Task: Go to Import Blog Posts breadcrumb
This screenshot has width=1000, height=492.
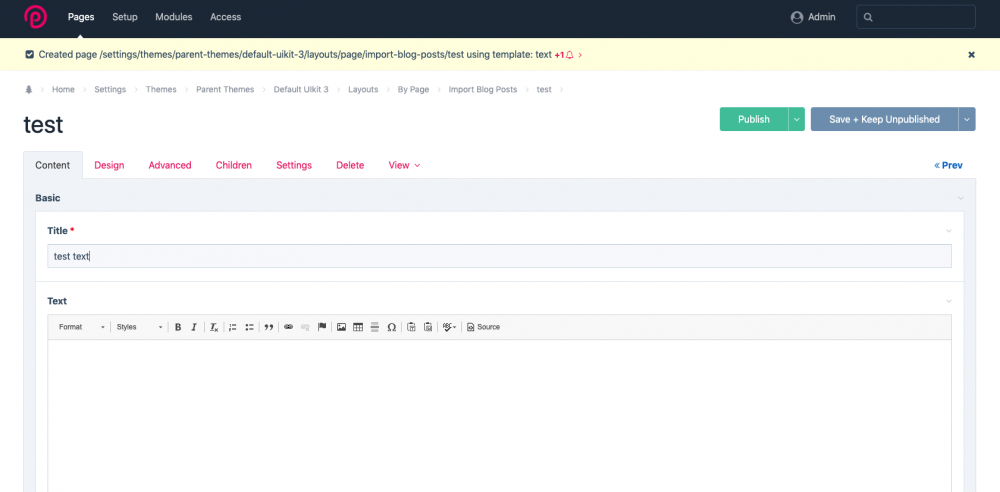Action: 483,89
